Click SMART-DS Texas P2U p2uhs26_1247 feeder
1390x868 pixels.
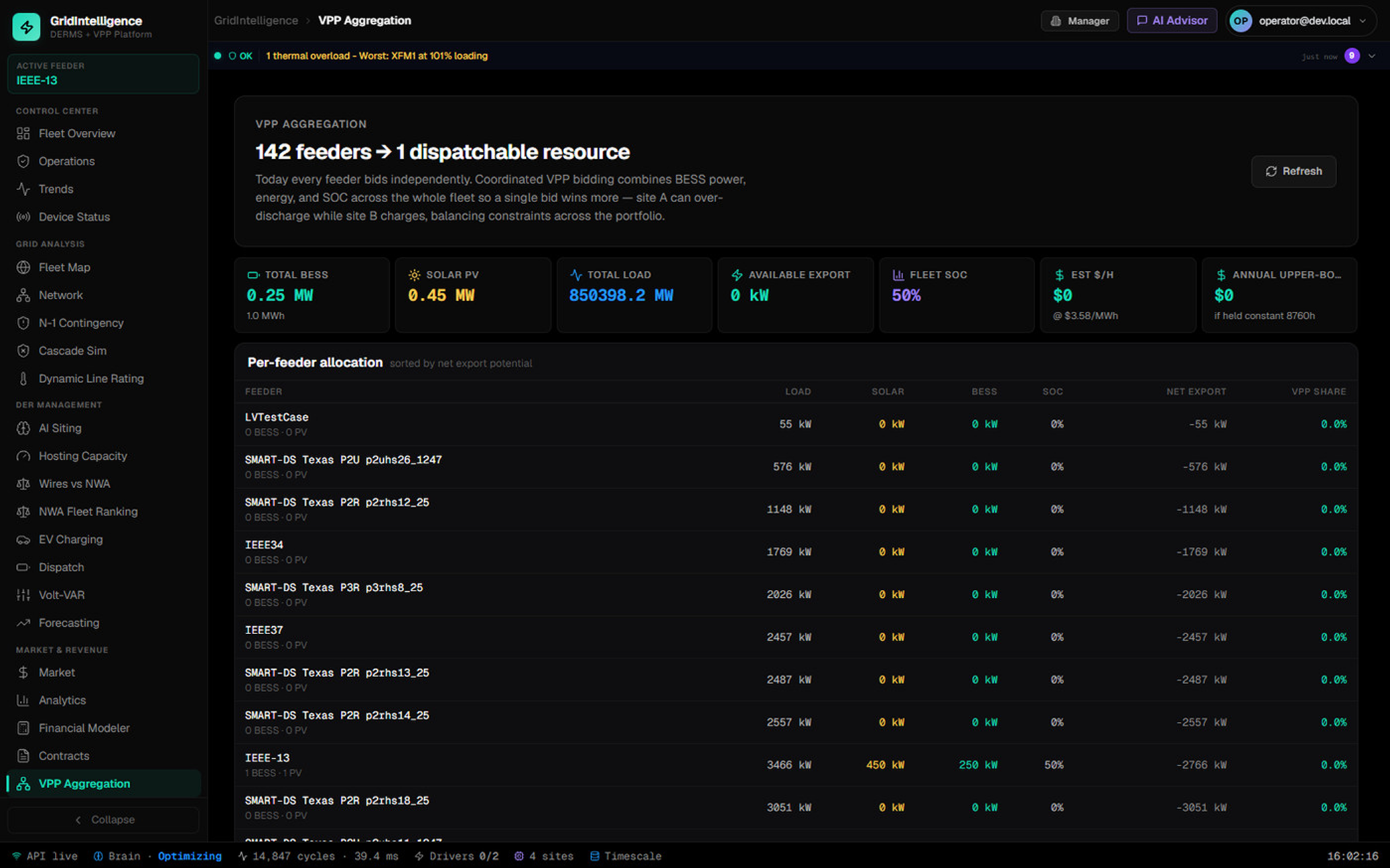[x=343, y=460]
